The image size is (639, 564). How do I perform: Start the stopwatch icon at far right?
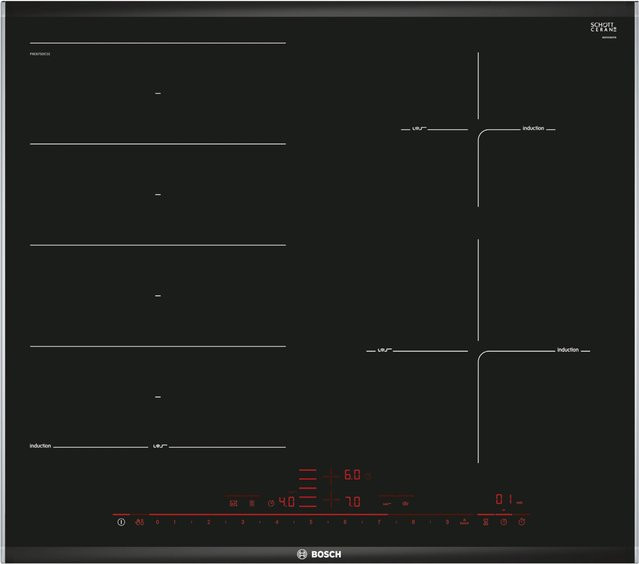[522, 522]
